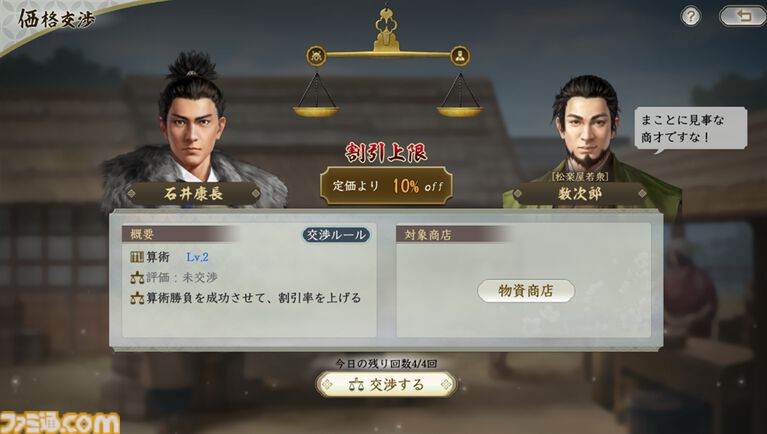
Task: Open the help question mark icon
Action: point(691,17)
